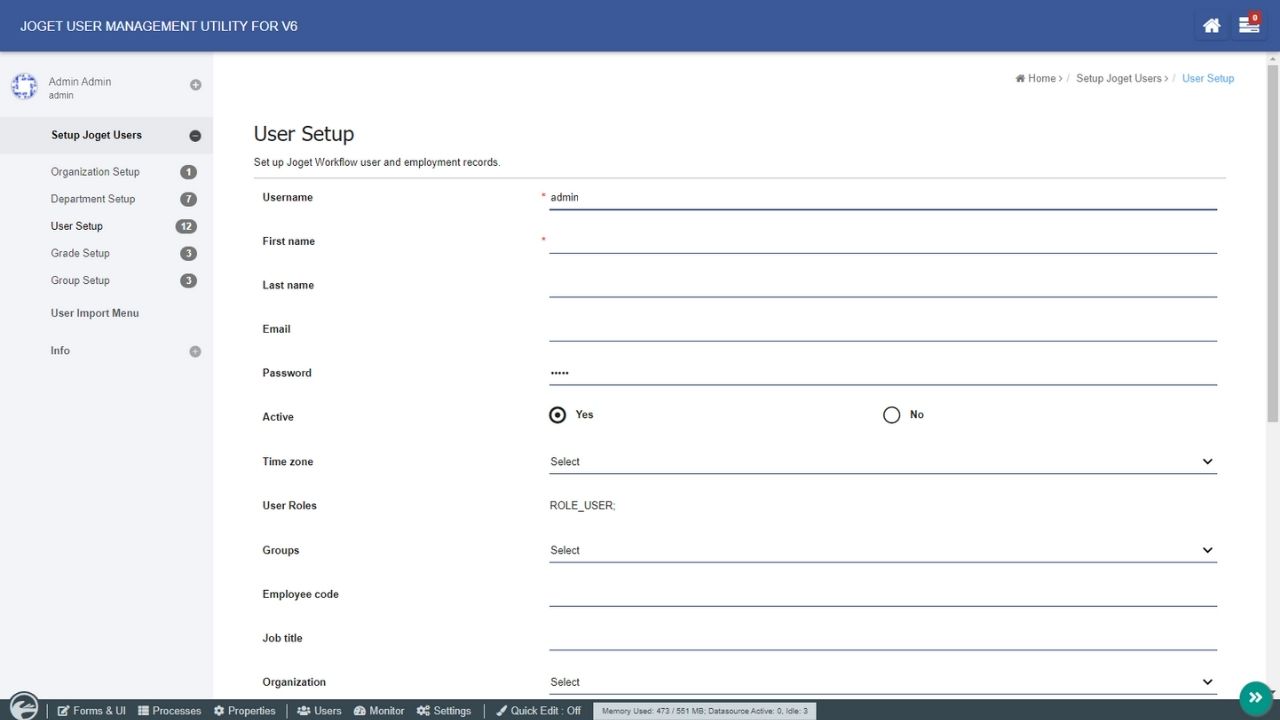Click the Admin Admin profile avatar
1280x720 pixels.
(24, 87)
